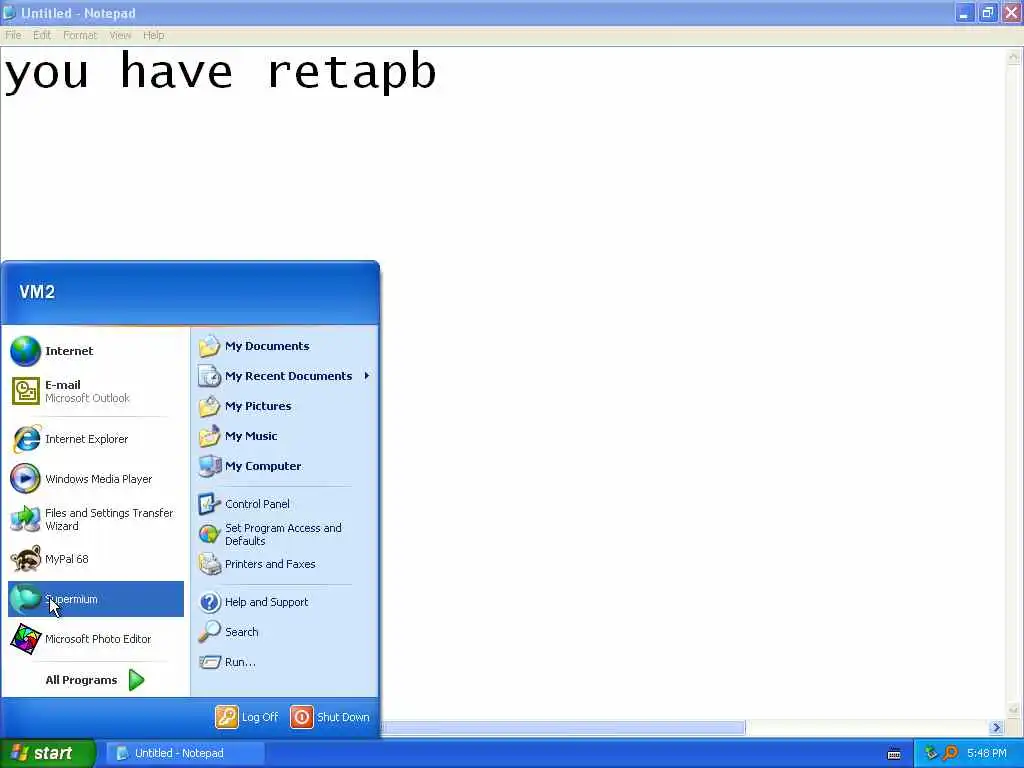Open the My Music folder icon
The width and height of the screenshot is (1024, 768).
click(209, 436)
